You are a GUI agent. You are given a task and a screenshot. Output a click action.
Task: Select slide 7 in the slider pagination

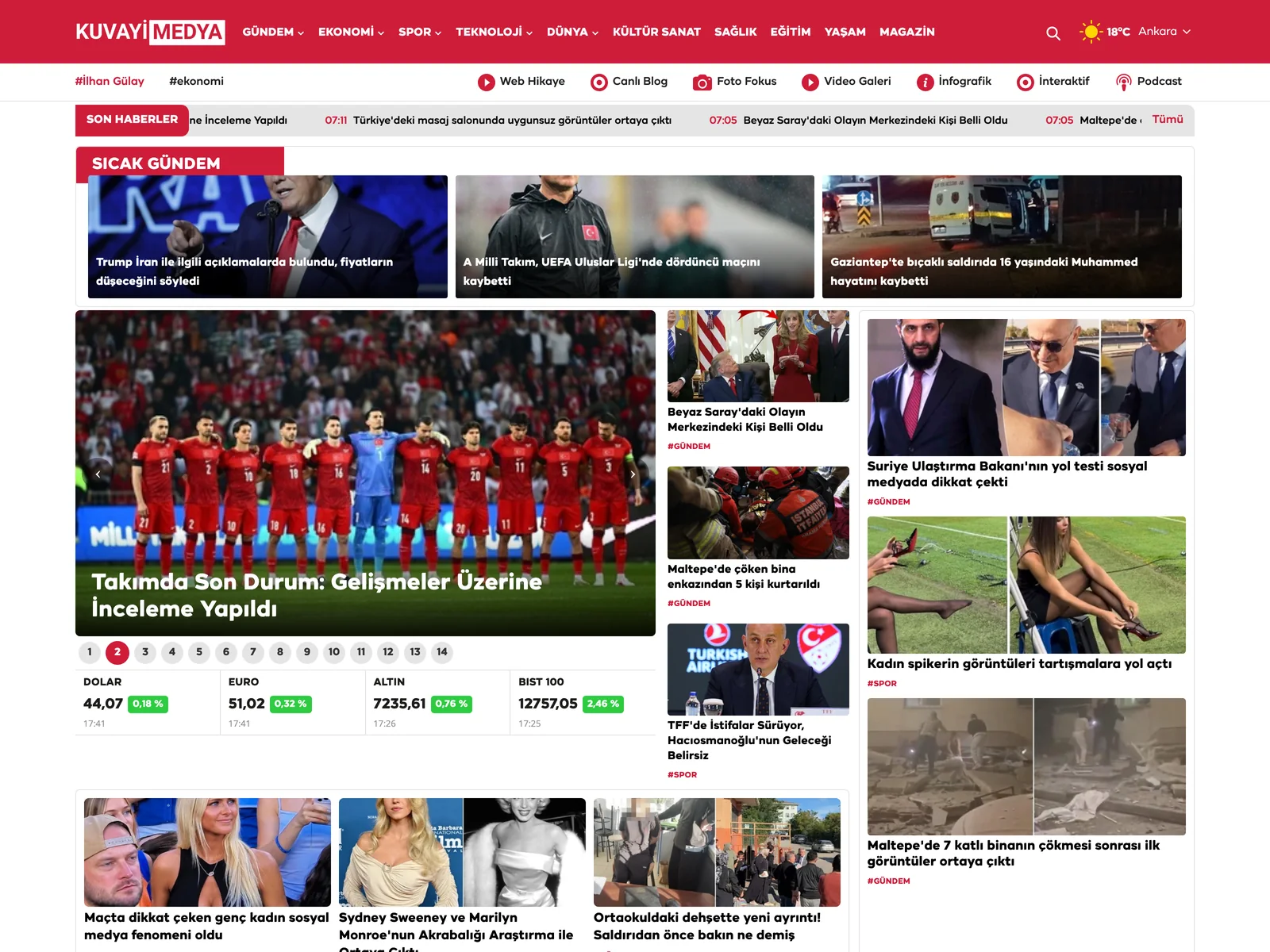[253, 652]
